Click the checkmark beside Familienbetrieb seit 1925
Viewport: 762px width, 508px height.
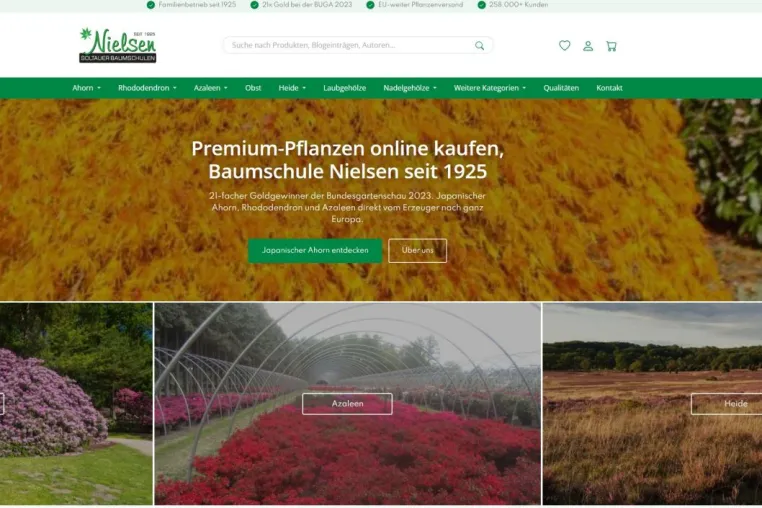click(151, 5)
